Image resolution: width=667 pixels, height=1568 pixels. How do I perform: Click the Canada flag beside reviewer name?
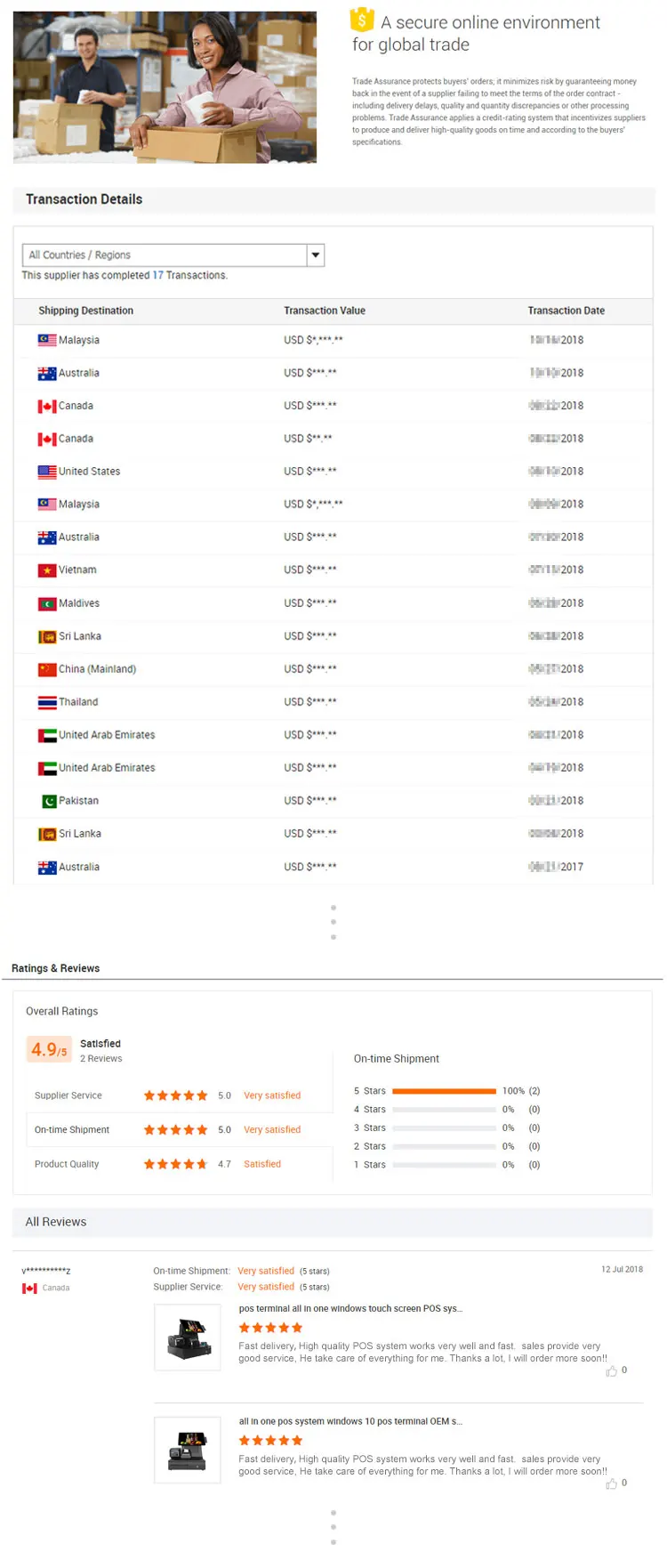pyautogui.click(x=29, y=1289)
